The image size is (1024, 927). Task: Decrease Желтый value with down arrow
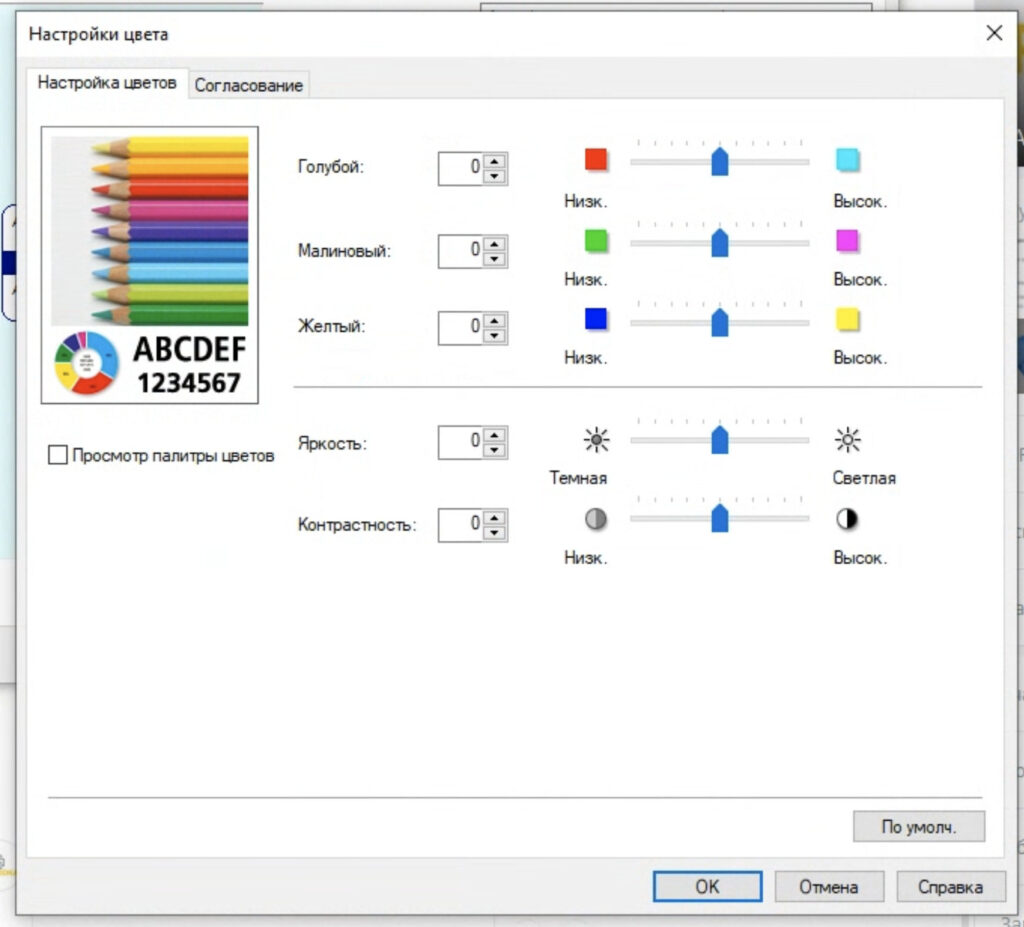[495, 335]
